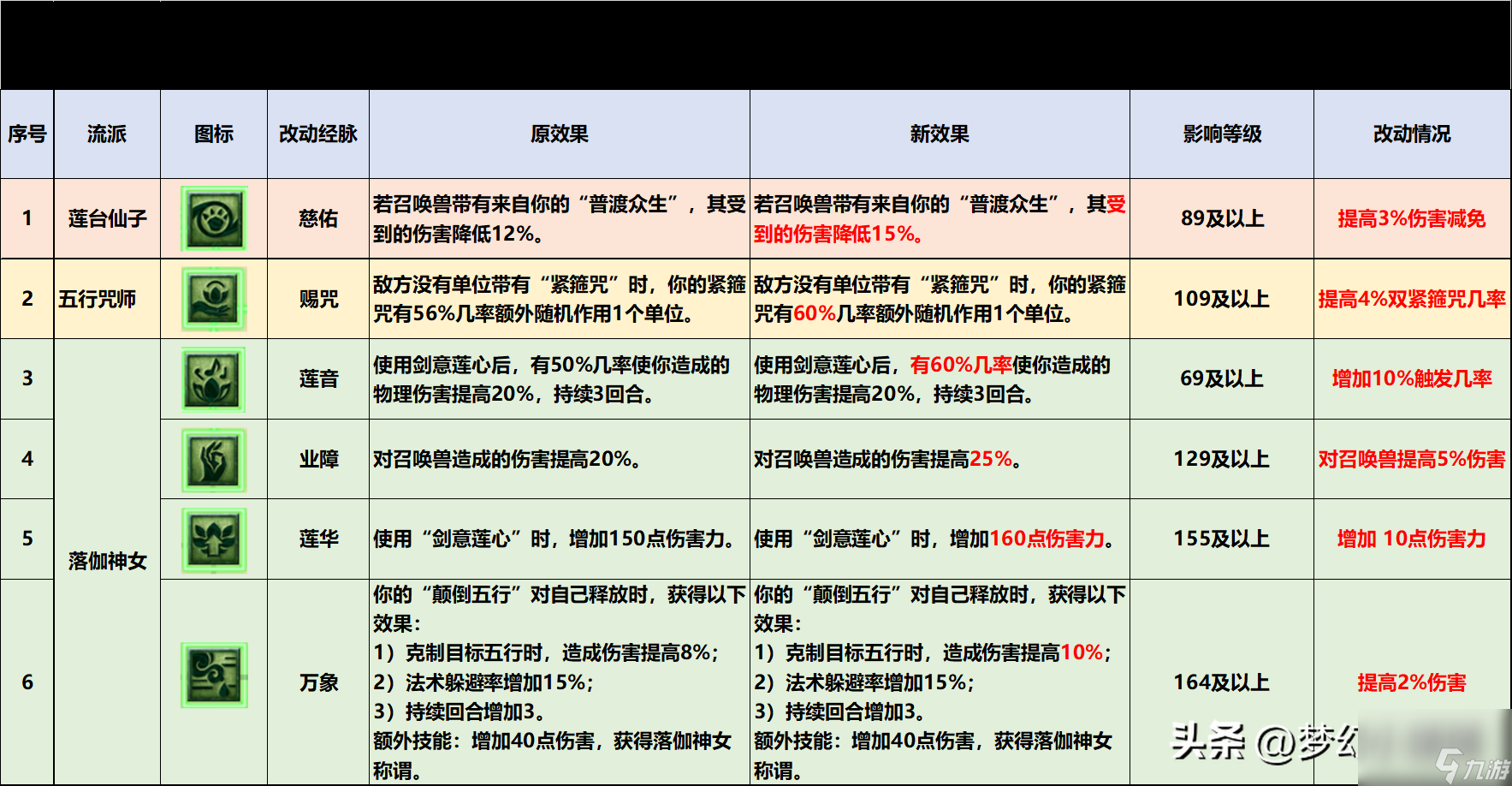Click the 业障 meridian name
Viewport: 1512px width, 786px height.
click(318, 459)
